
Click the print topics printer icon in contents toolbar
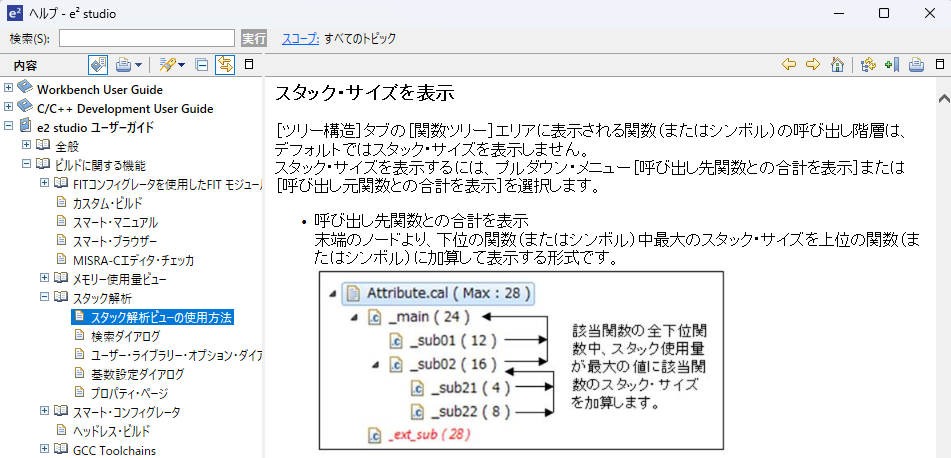coord(123,64)
